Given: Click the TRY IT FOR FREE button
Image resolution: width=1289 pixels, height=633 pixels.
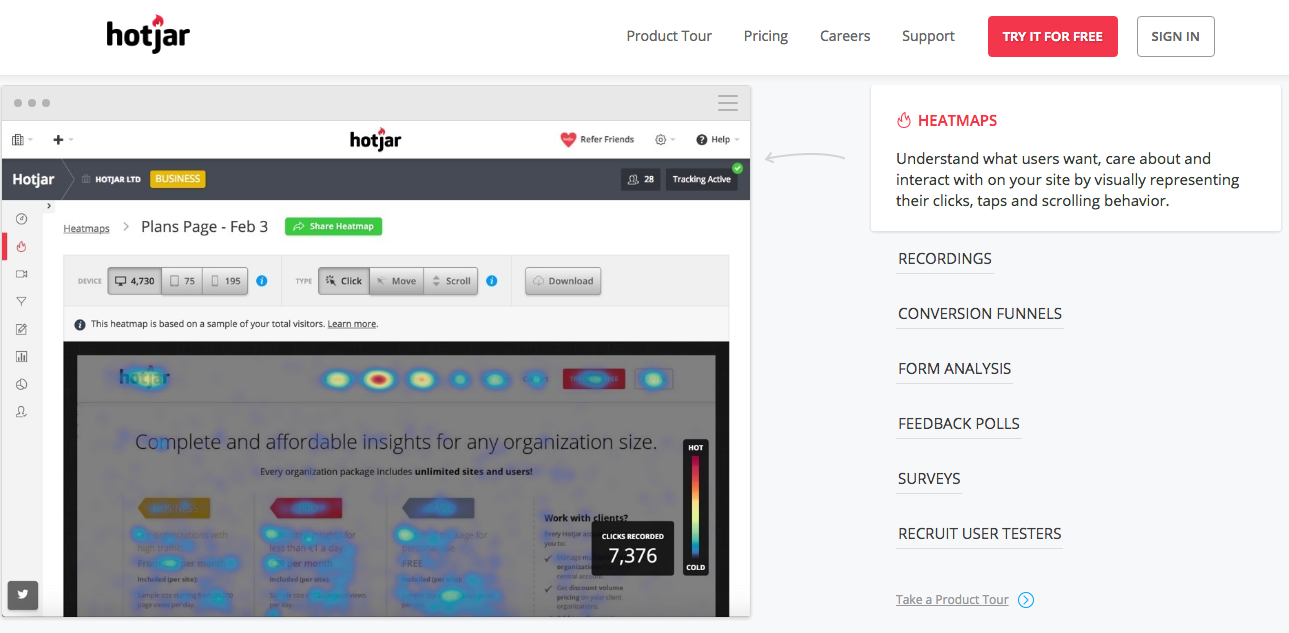Looking at the screenshot, I should (1053, 36).
